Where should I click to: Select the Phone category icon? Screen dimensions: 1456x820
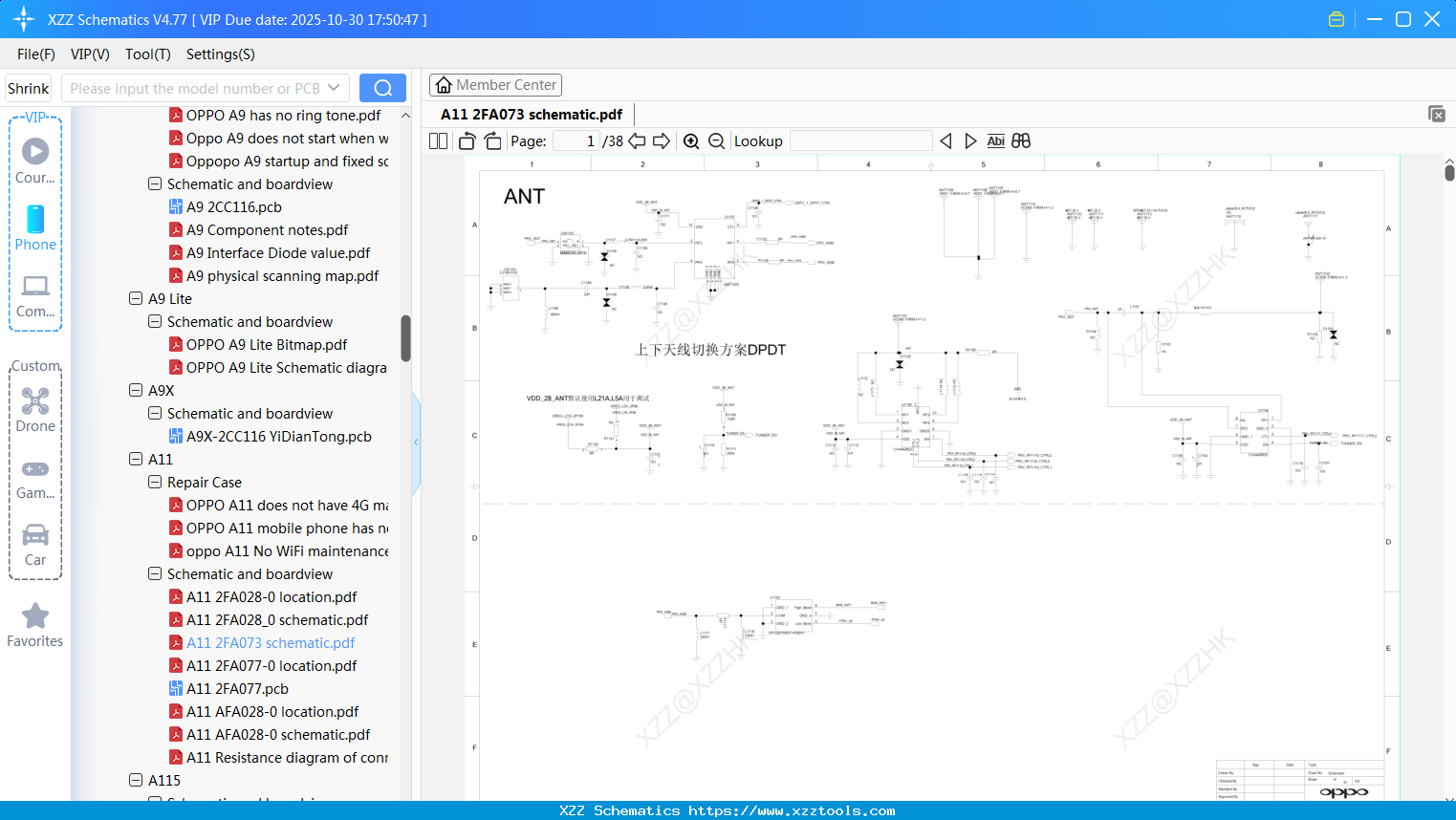coord(35,227)
